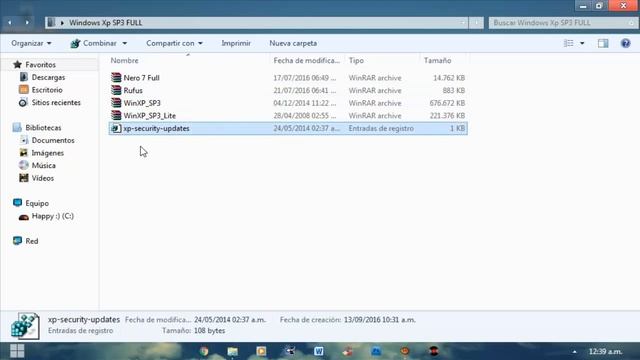Click the Imágenes library icon
The width and height of the screenshot is (640, 360).
click(x=24, y=153)
